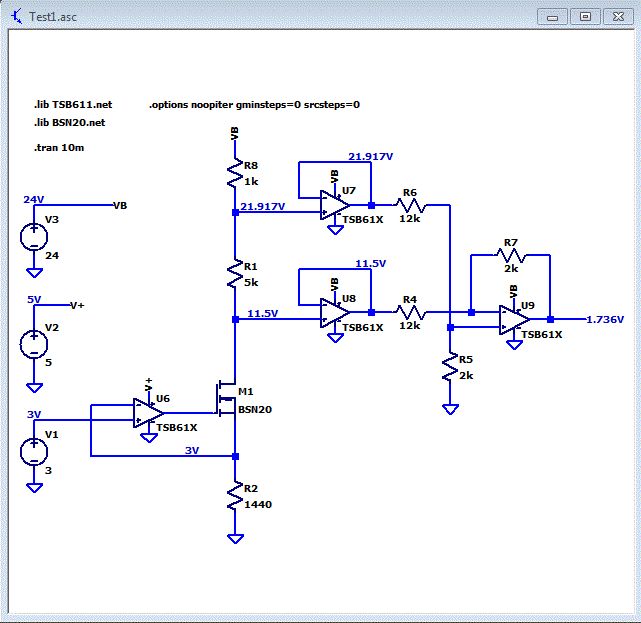Select the V3 24V voltage source

pos(34,237)
